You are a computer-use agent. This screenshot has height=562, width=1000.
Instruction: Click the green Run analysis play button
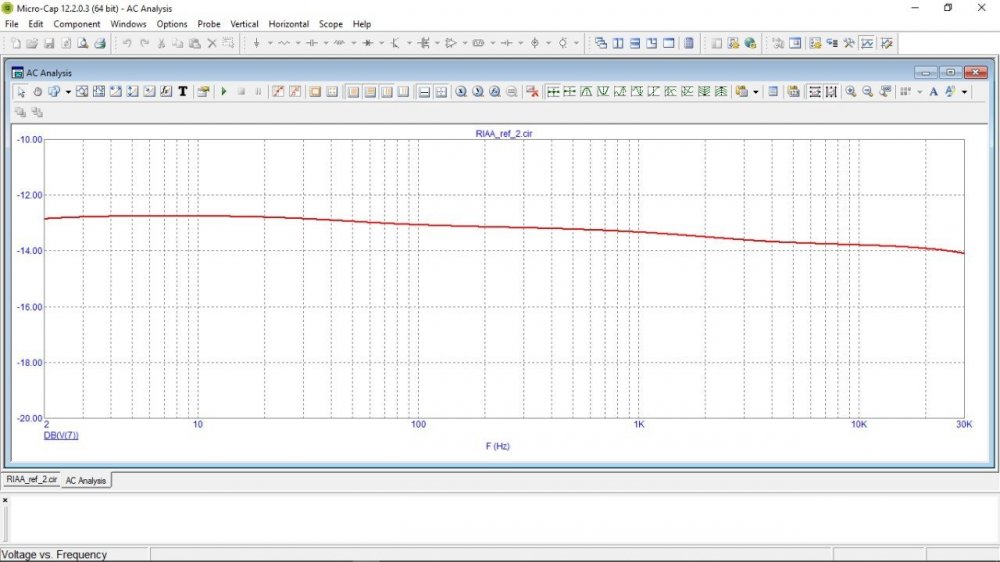coord(224,91)
